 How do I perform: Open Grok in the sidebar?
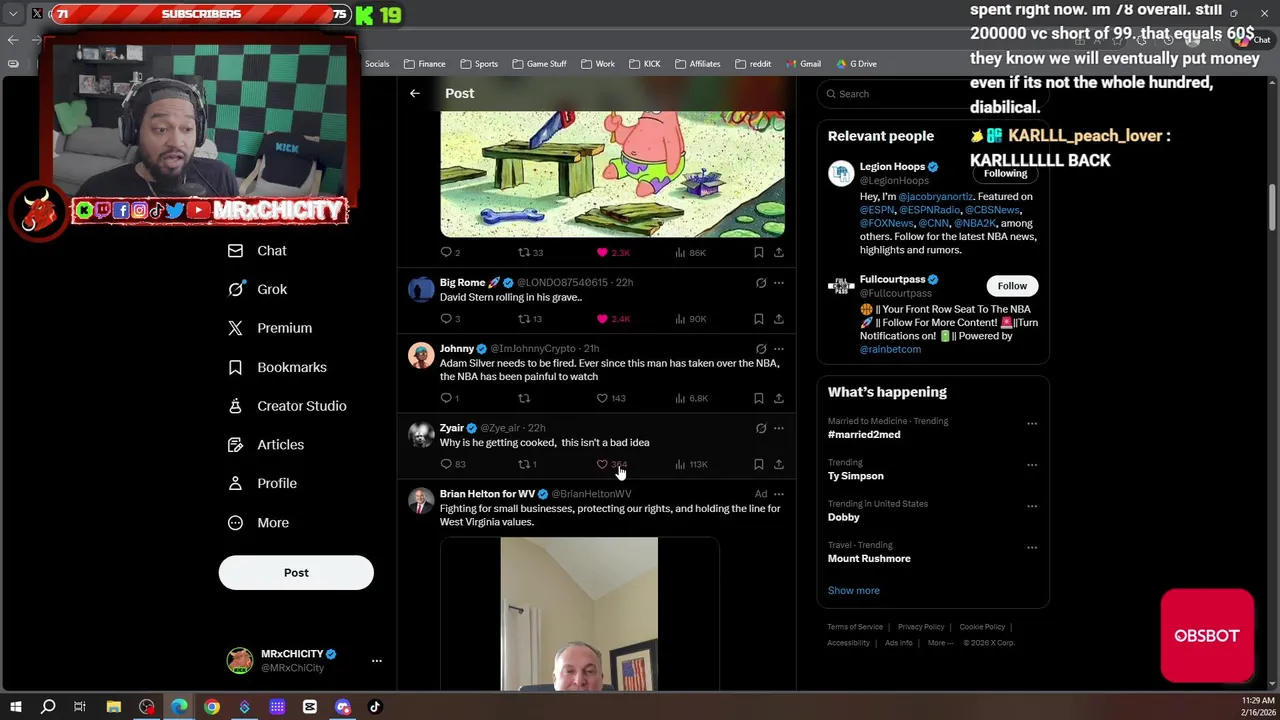tap(257, 289)
